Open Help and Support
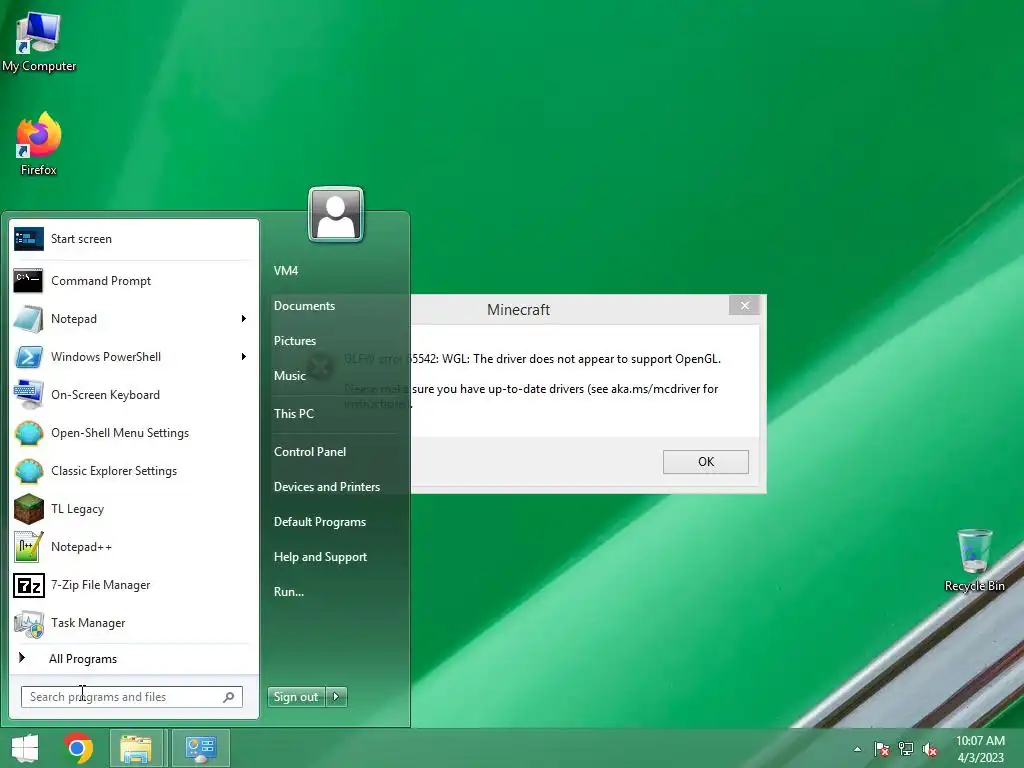This screenshot has height=768, width=1024. [x=320, y=557]
